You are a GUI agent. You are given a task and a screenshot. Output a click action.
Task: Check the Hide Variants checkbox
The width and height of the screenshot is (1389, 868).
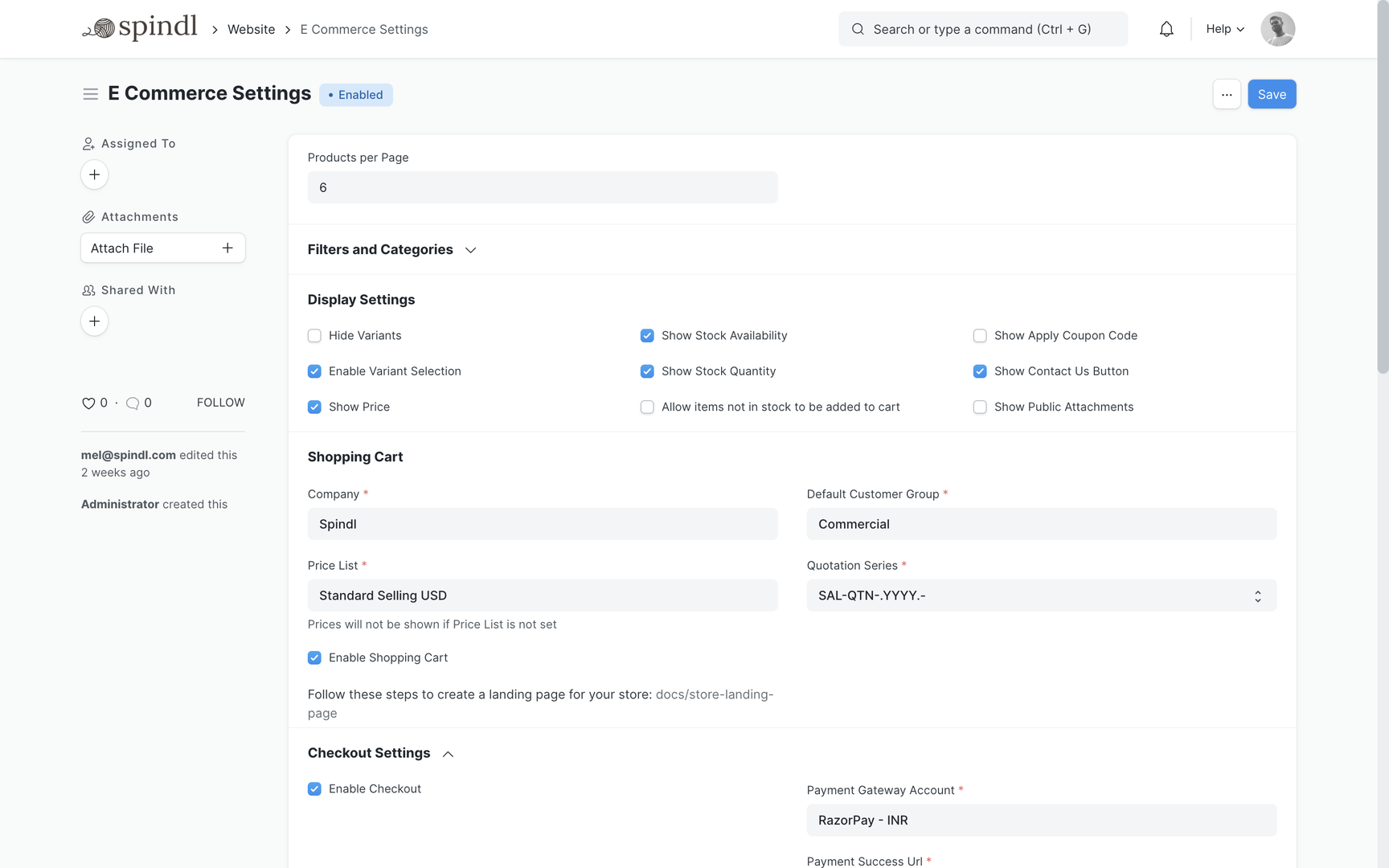tap(314, 336)
